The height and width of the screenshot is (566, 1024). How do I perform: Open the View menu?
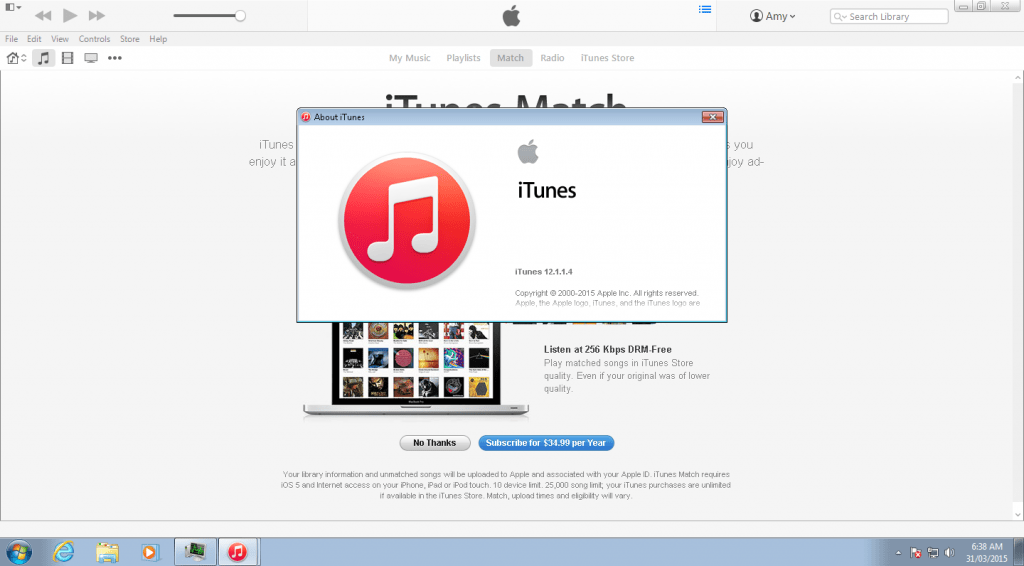[x=60, y=39]
